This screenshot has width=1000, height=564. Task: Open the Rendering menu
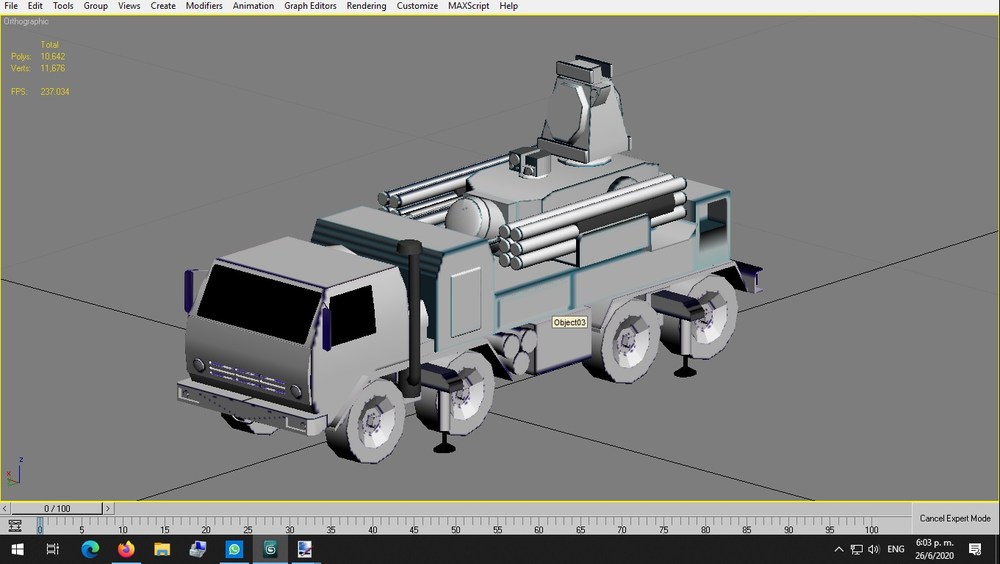click(366, 6)
